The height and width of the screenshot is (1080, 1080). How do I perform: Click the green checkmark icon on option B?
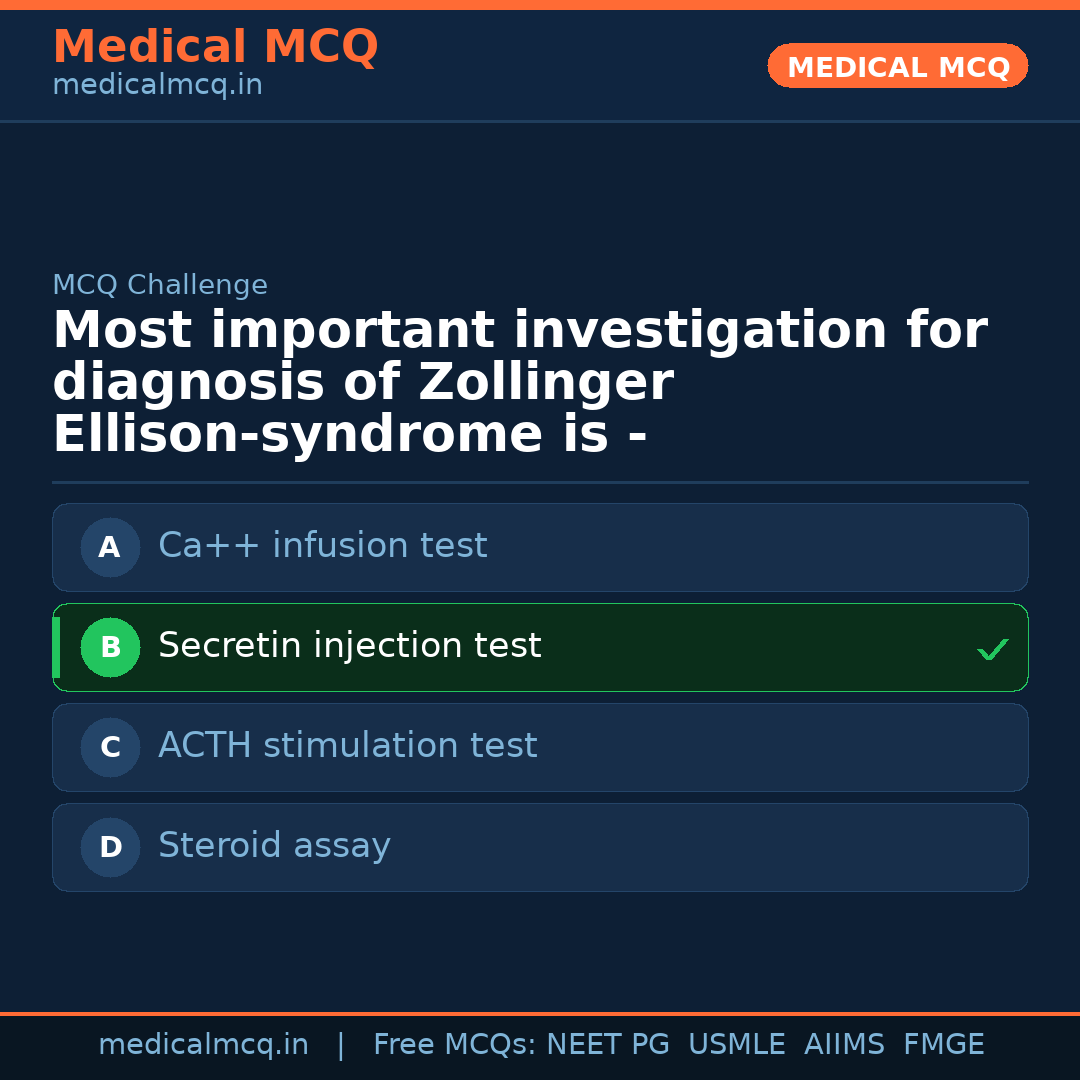pyautogui.click(x=993, y=650)
